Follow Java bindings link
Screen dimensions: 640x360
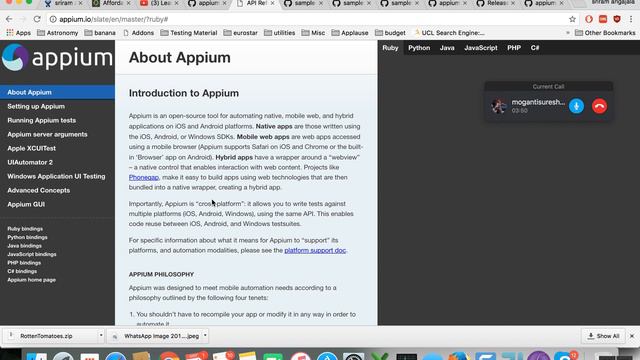[x=24, y=246]
